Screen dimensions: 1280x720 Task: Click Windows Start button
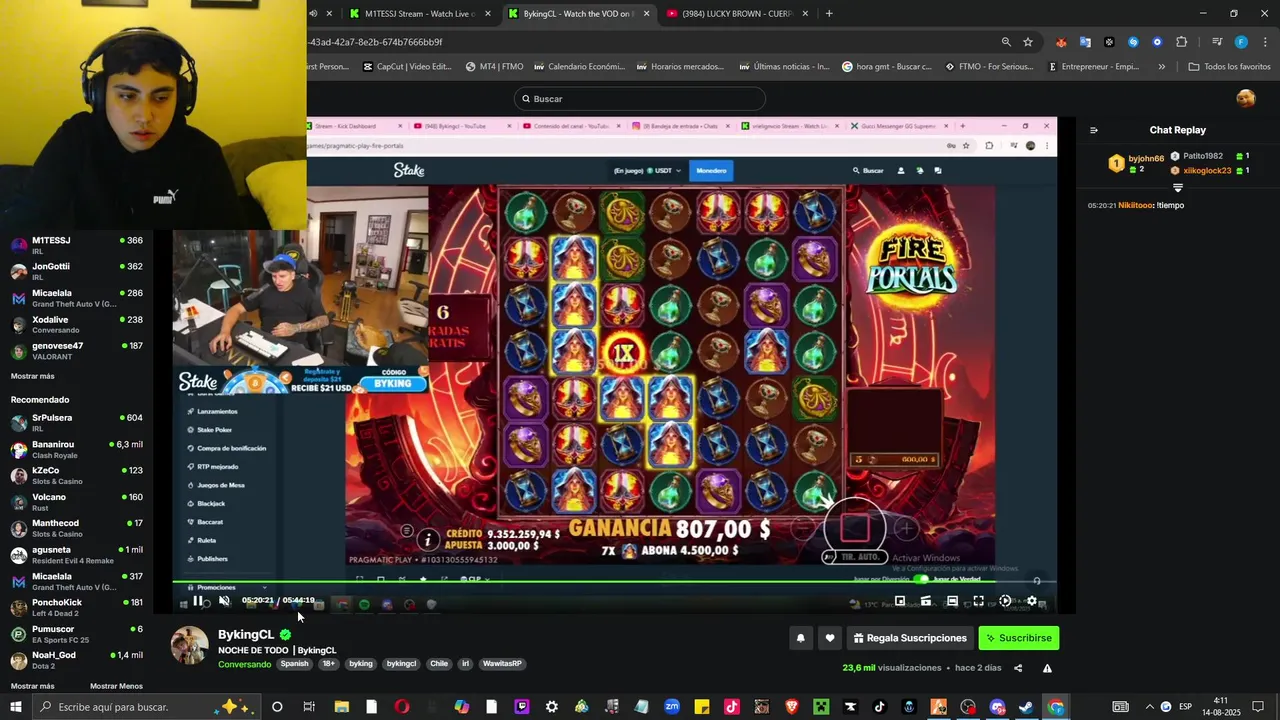tap(15, 707)
